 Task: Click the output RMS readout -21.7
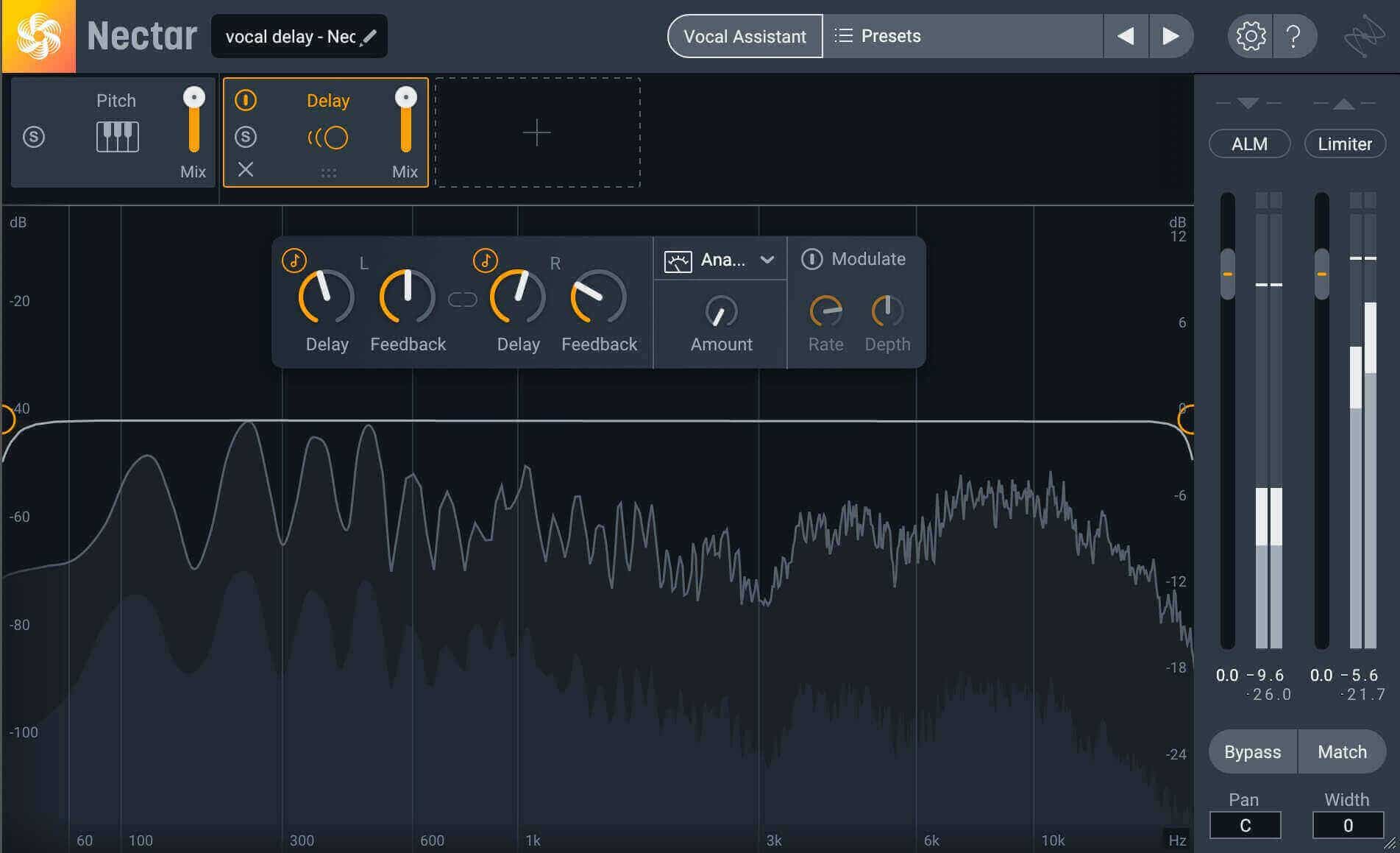pyautogui.click(x=1362, y=694)
